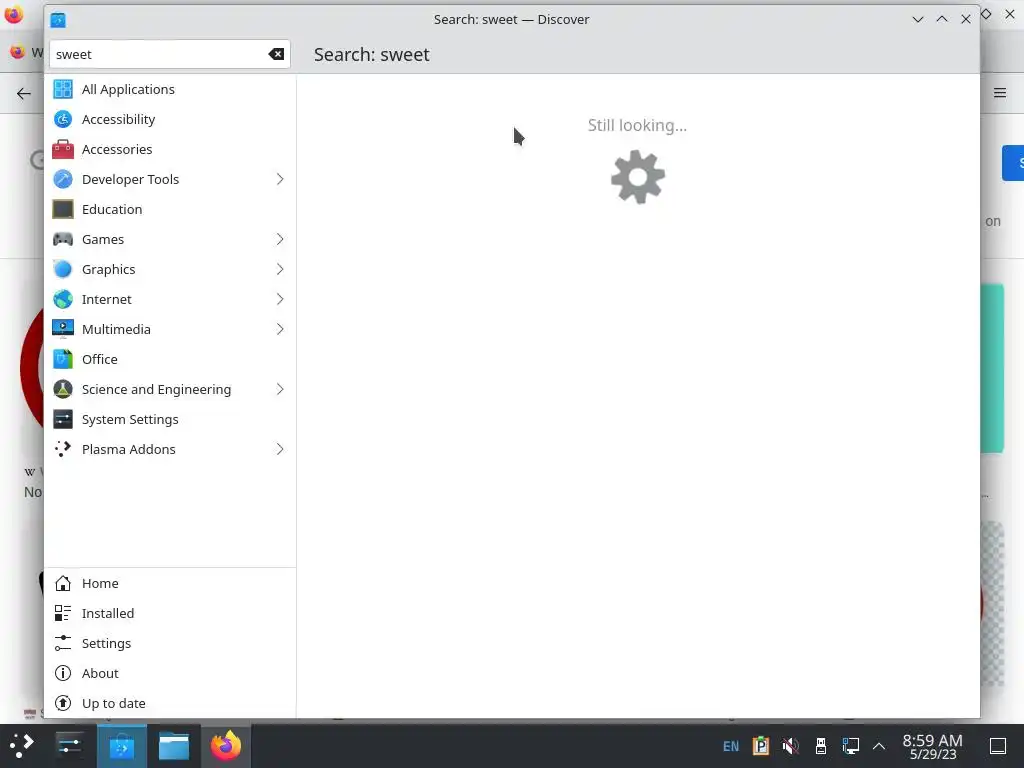Click the Science and Engineering flask icon
Screen dimensions: 1024x768
coord(63,390)
